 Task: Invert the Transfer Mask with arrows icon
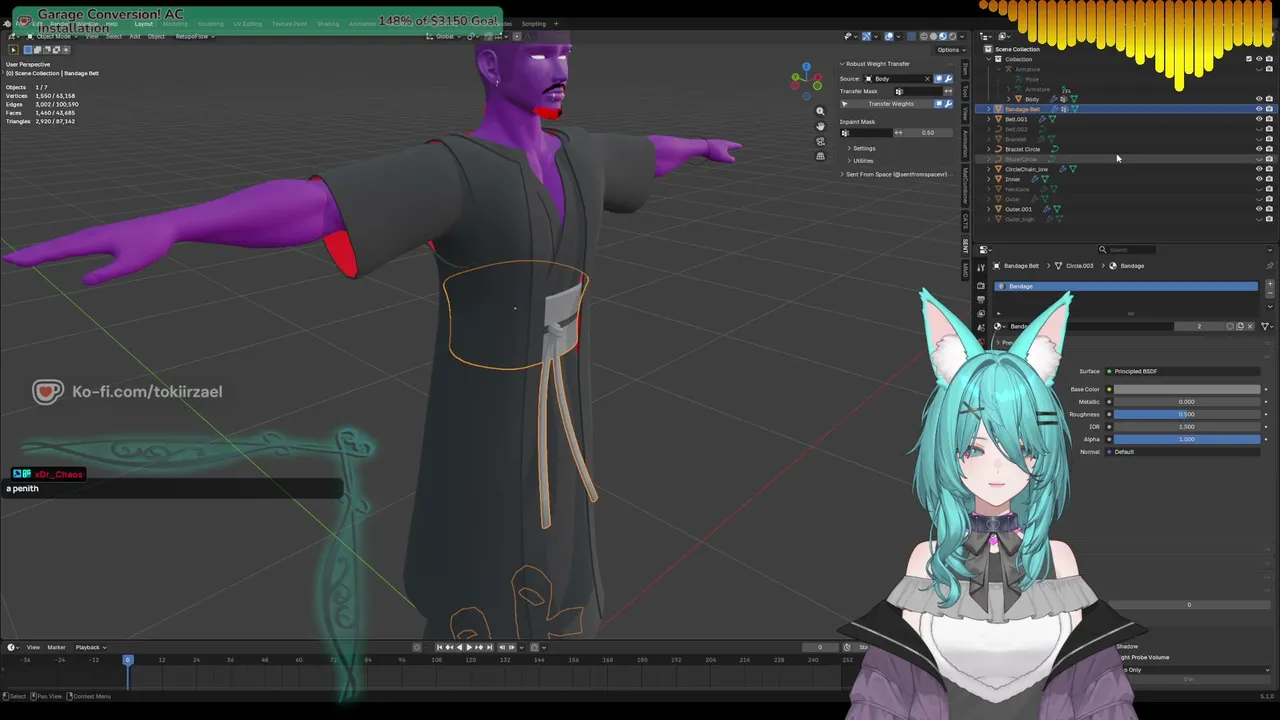pyautogui.click(x=948, y=91)
